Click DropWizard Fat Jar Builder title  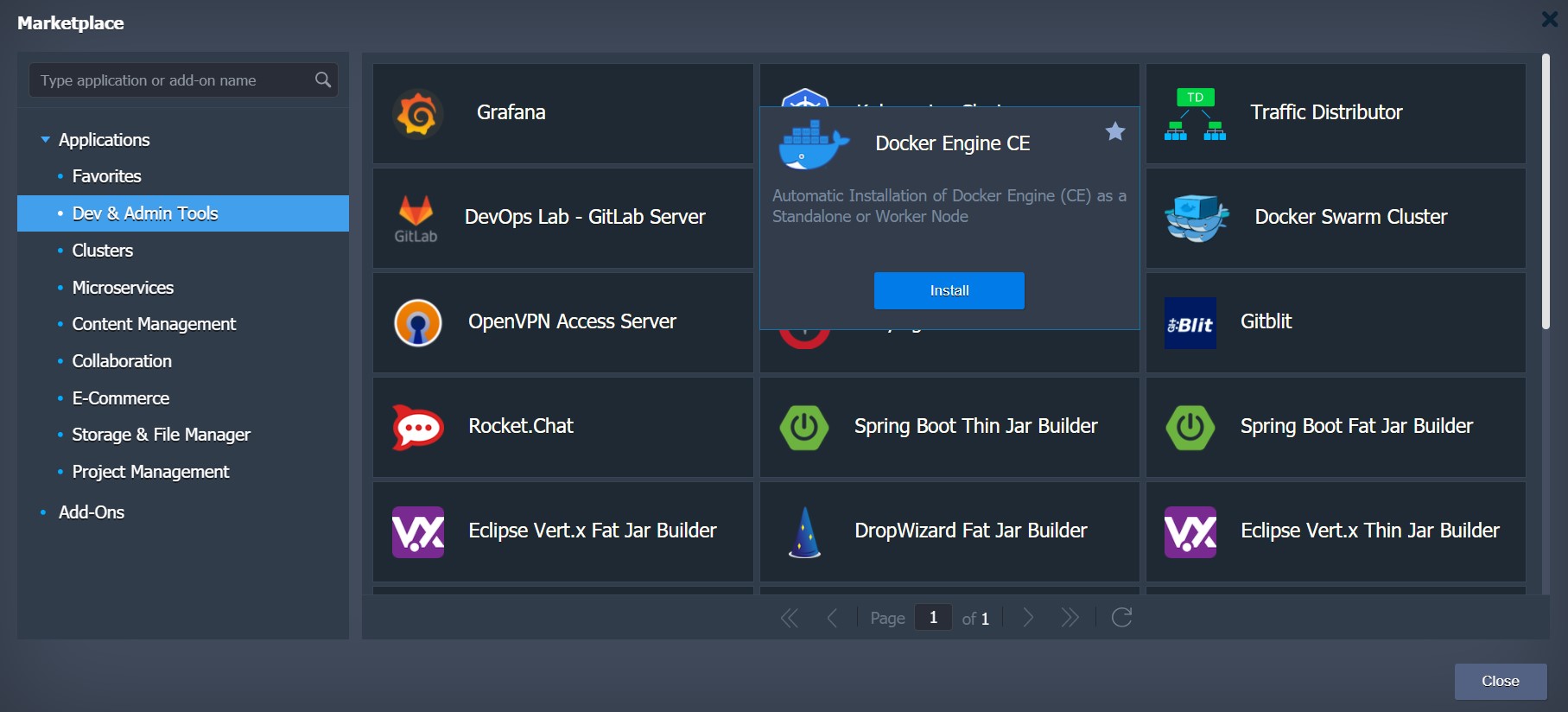click(x=971, y=531)
